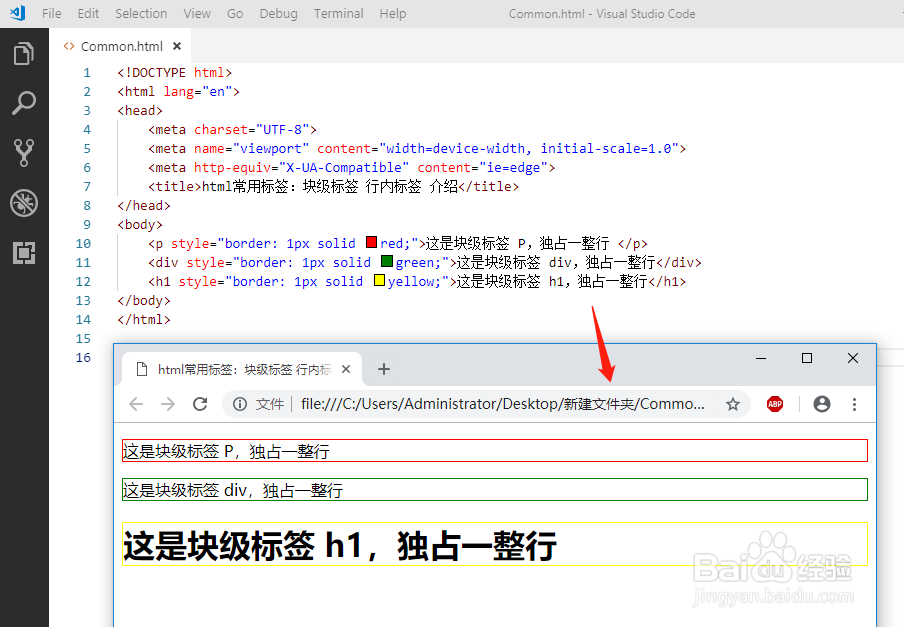This screenshot has height=627, width=904.
Task: Reload the page in Chrome
Action: [199, 404]
